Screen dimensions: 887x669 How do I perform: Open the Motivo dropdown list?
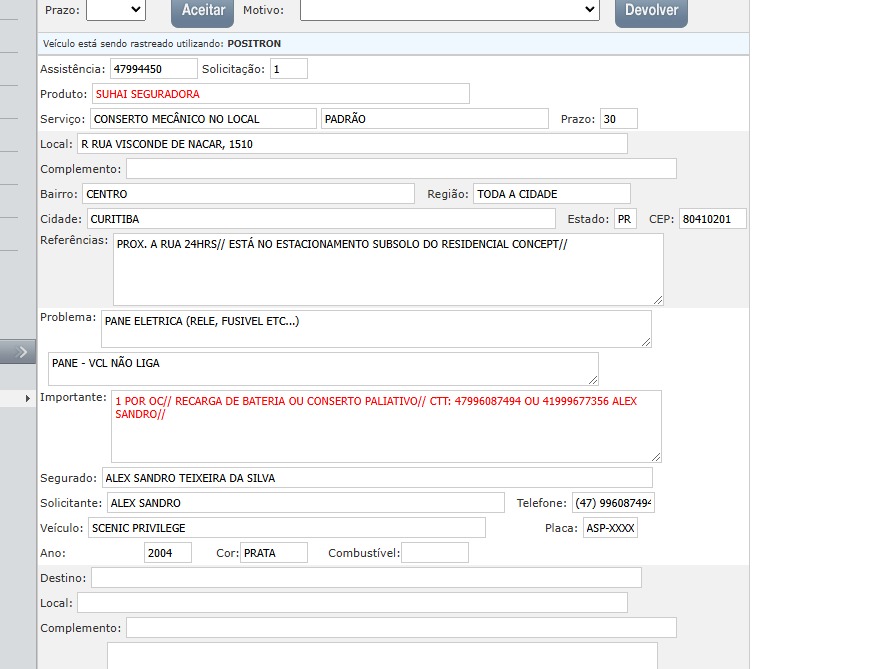[449, 10]
